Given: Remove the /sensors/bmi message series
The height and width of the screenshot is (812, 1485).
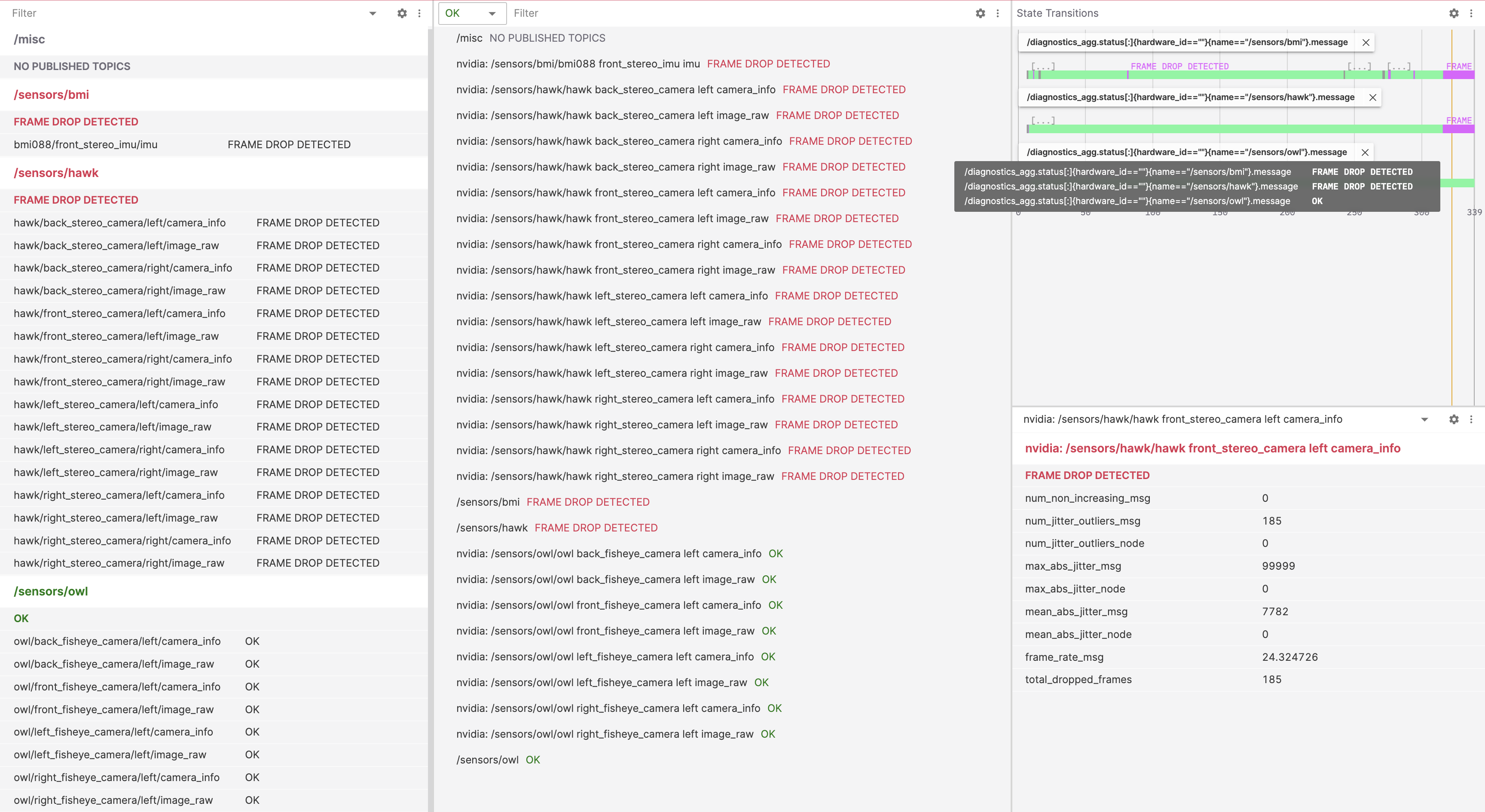Looking at the screenshot, I should pyautogui.click(x=1366, y=43).
